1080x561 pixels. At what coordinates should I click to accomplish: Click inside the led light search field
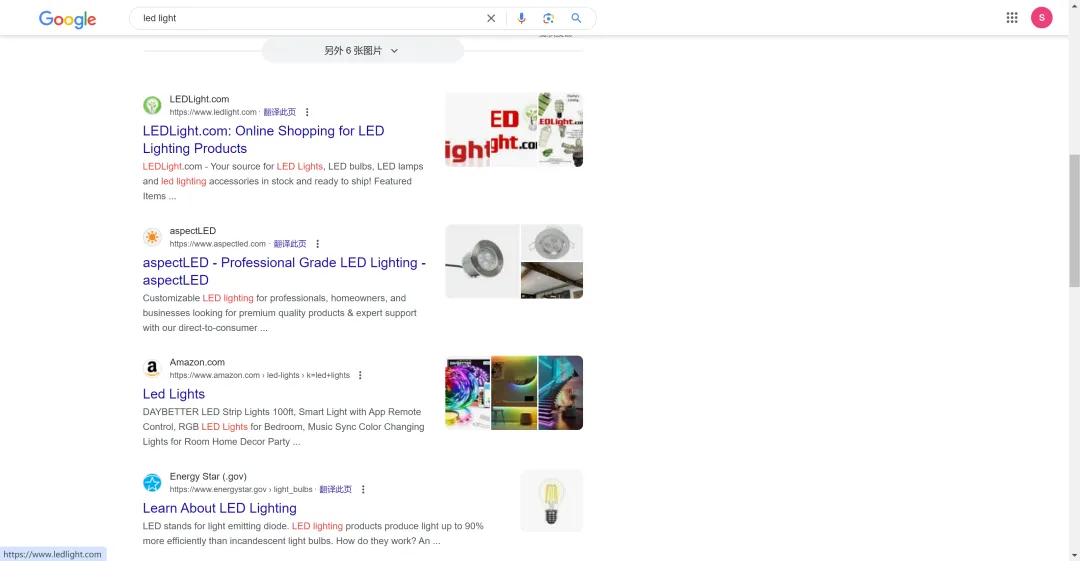coord(300,18)
